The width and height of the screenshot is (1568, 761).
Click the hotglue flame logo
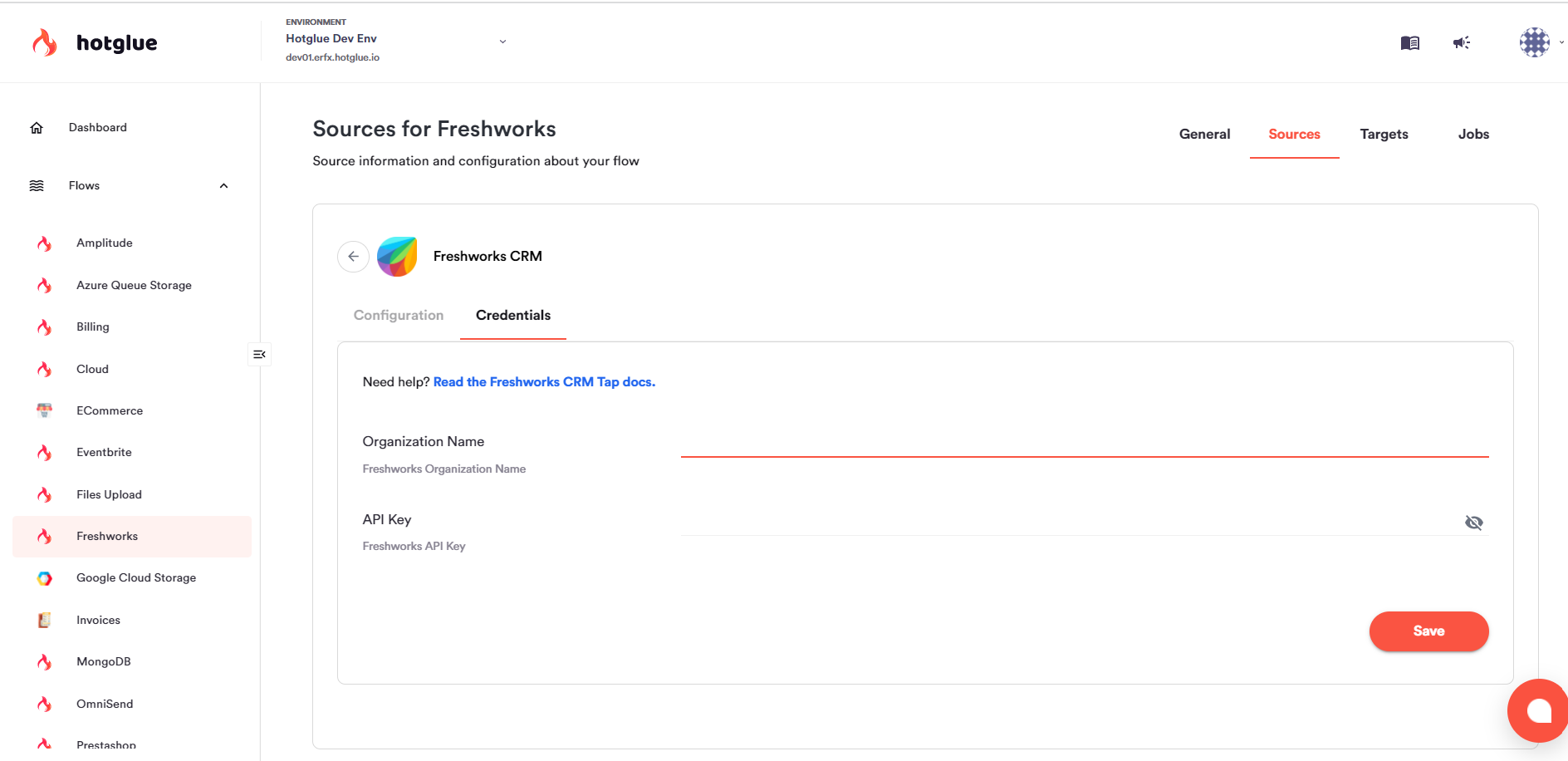point(45,42)
